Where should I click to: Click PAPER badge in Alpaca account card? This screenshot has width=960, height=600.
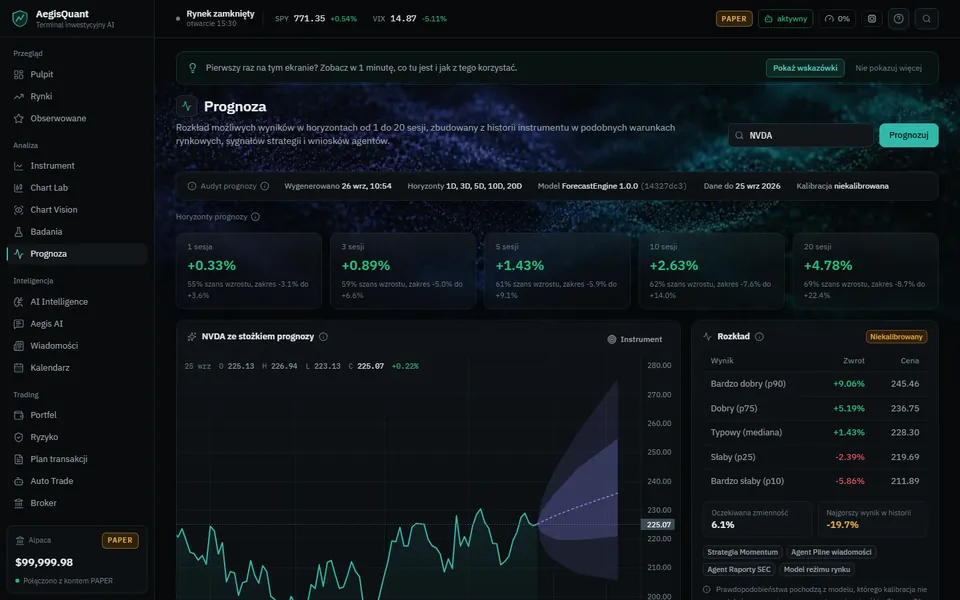pyautogui.click(x=120, y=540)
